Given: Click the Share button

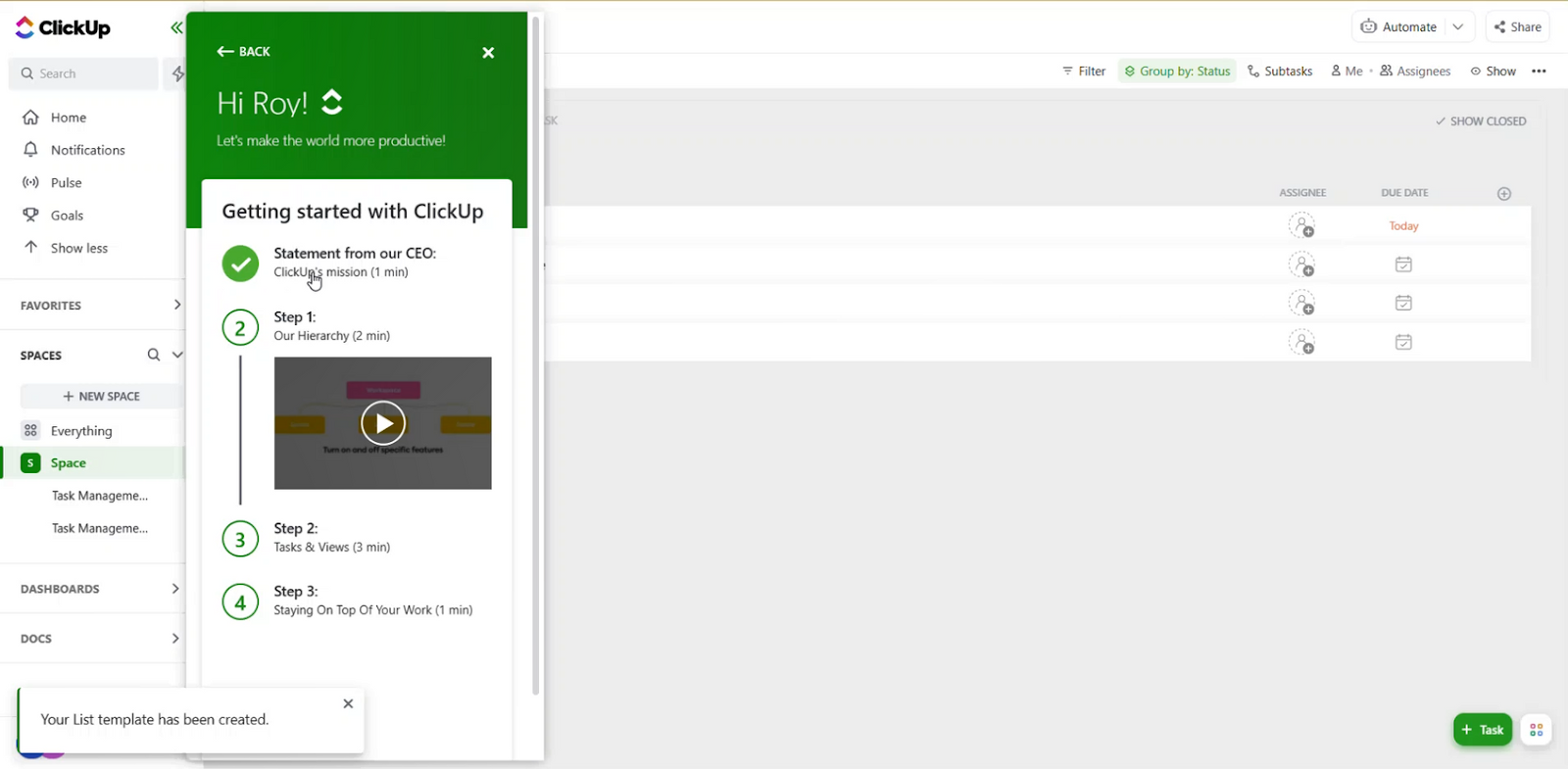Looking at the screenshot, I should click(x=1518, y=27).
